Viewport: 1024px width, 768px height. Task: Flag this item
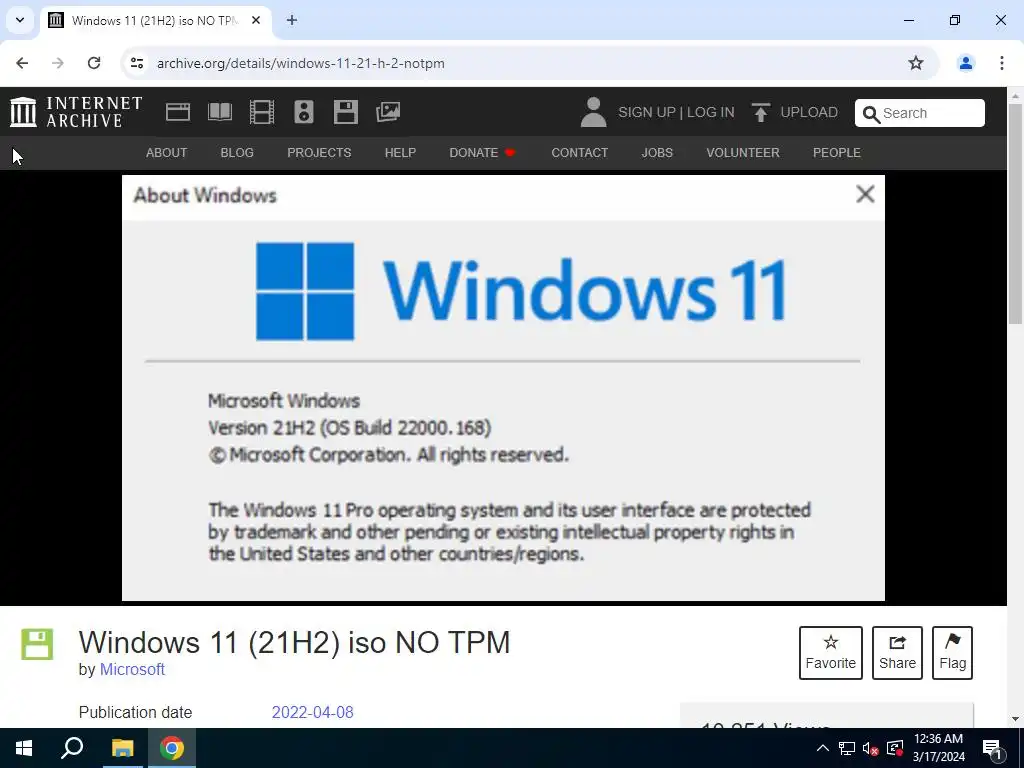952,653
